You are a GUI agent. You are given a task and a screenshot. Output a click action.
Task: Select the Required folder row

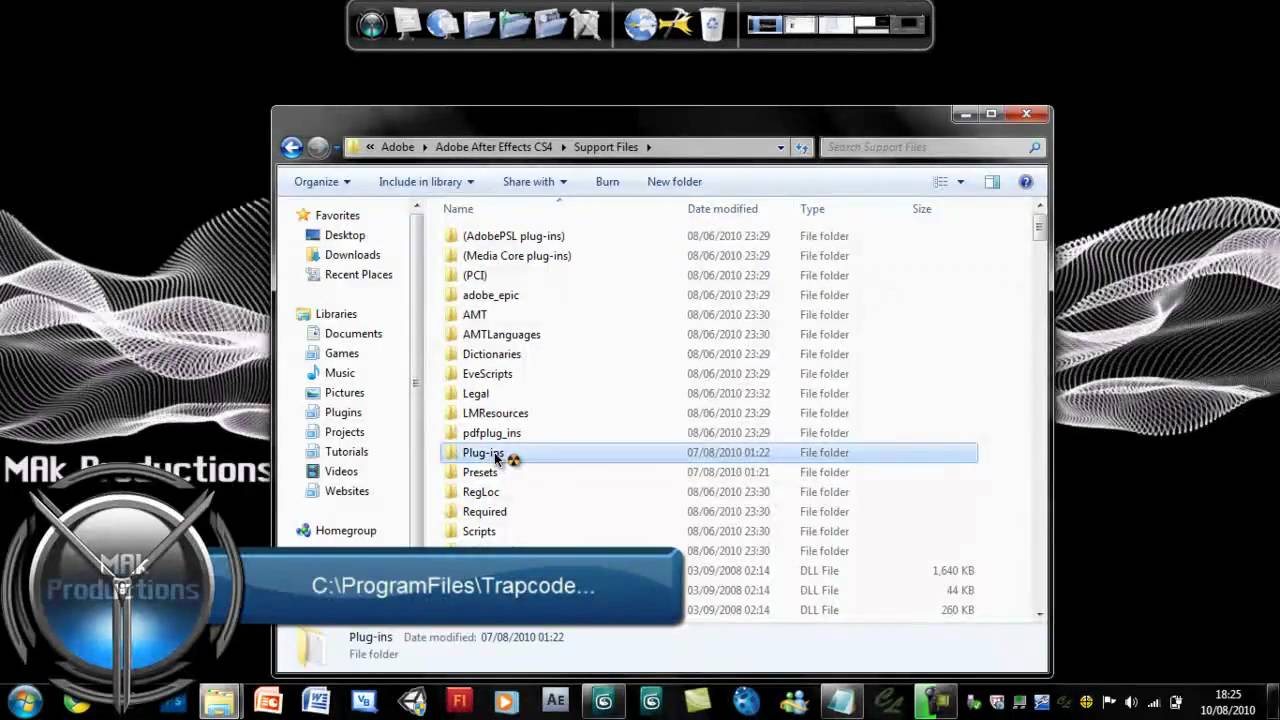709,512
